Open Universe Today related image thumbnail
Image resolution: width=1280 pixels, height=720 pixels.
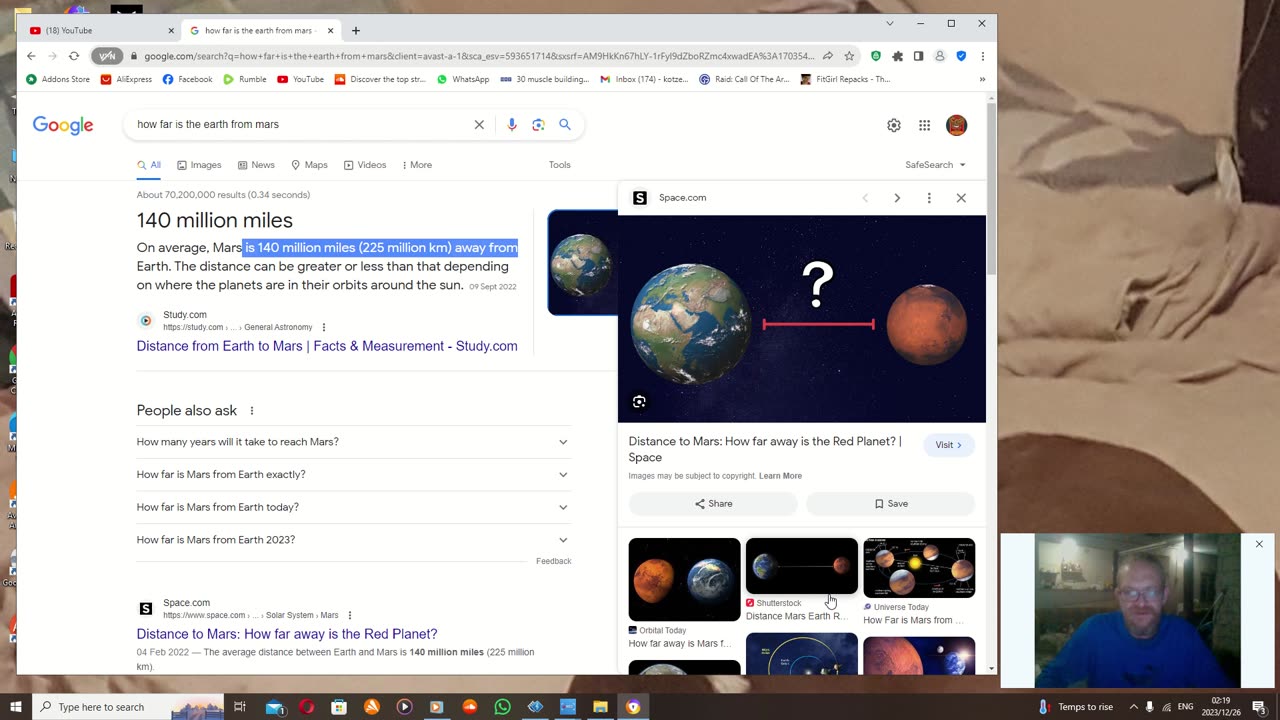[x=919, y=568]
